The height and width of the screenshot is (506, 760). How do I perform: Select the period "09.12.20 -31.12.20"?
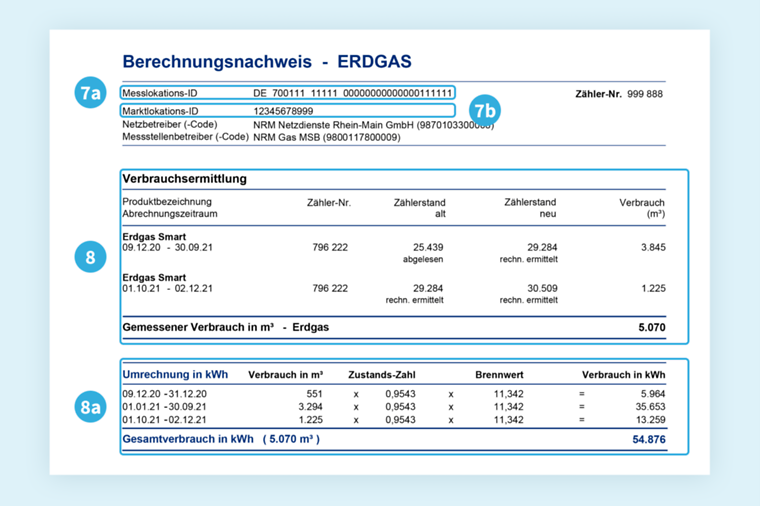[164, 394]
